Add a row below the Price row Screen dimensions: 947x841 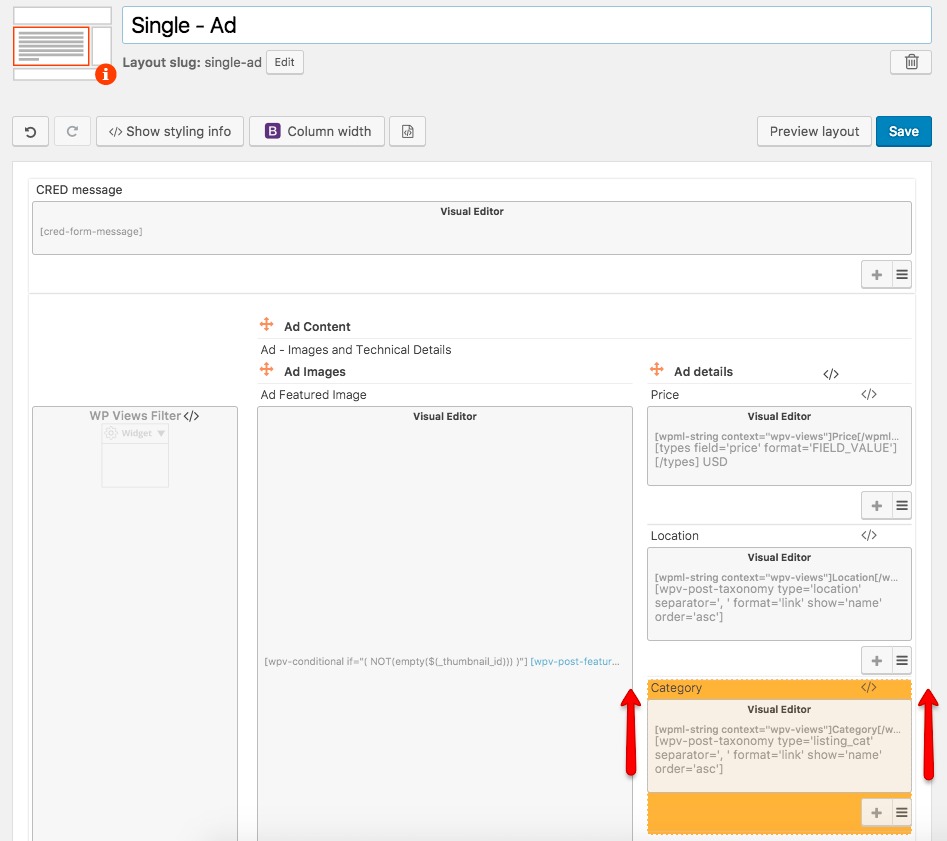click(x=876, y=506)
